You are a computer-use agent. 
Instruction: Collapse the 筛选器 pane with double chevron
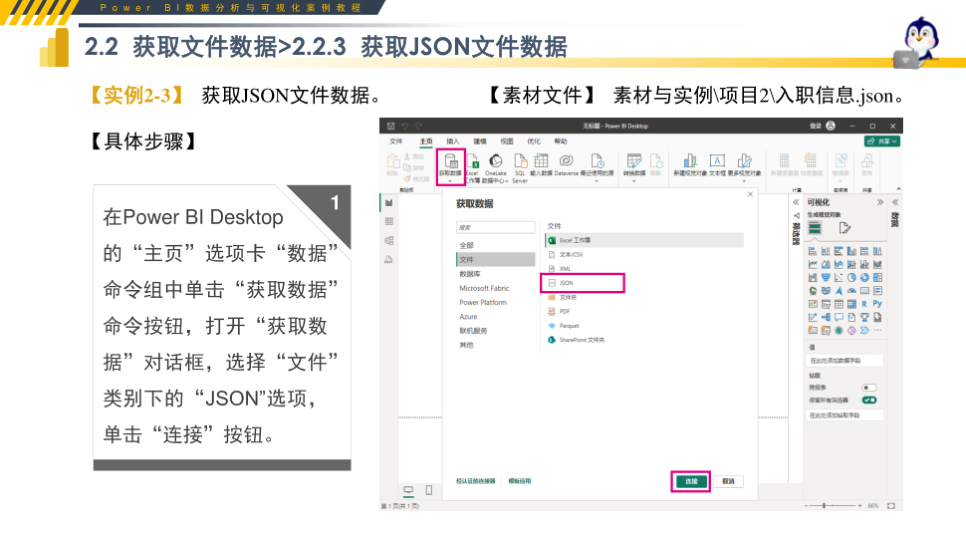pyautogui.click(x=796, y=202)
